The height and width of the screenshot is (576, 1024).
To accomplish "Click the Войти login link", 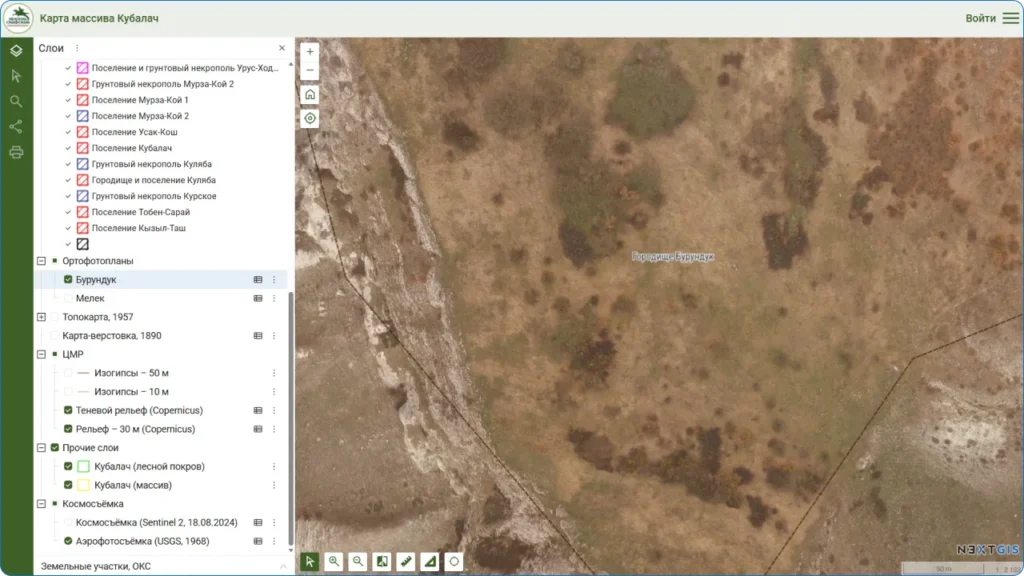I will (980, 18).
